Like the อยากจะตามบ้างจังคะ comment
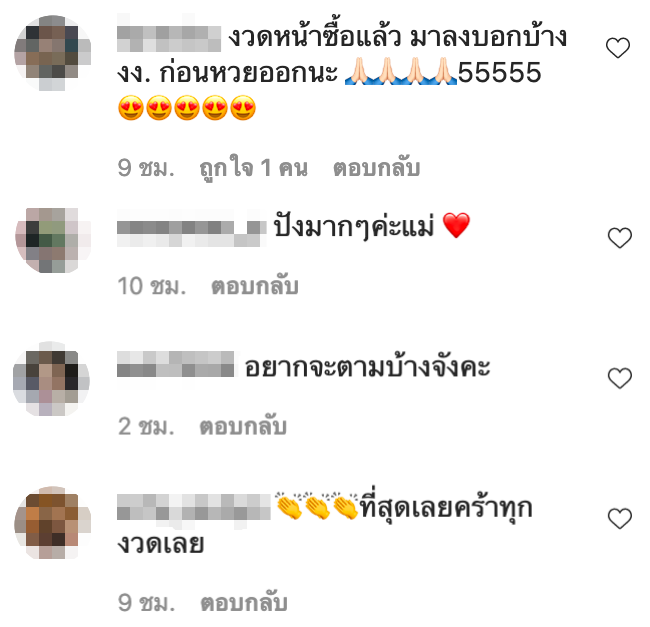Image resolution: width=650 pixels, height=627 pixels. 619,378
